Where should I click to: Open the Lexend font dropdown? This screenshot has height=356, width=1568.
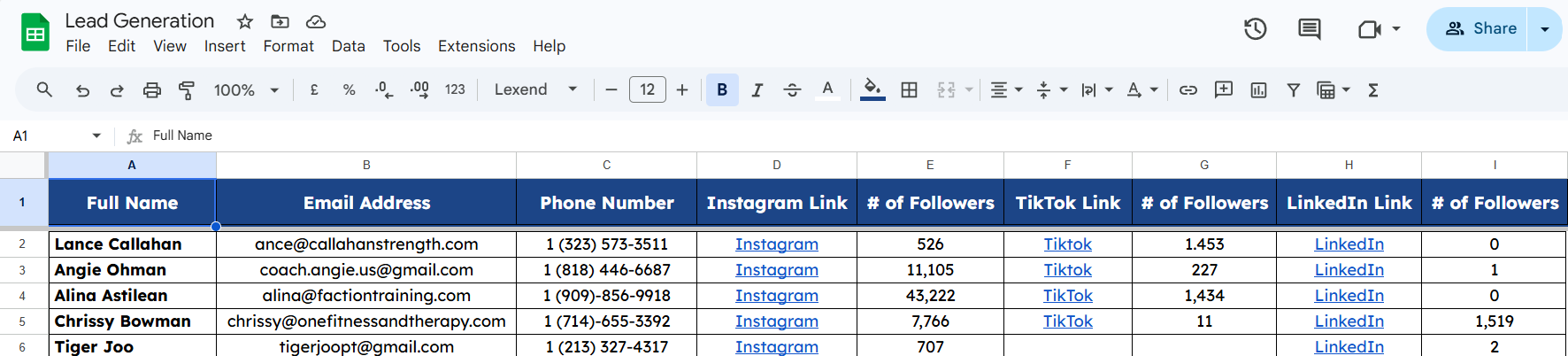(535, 89)
